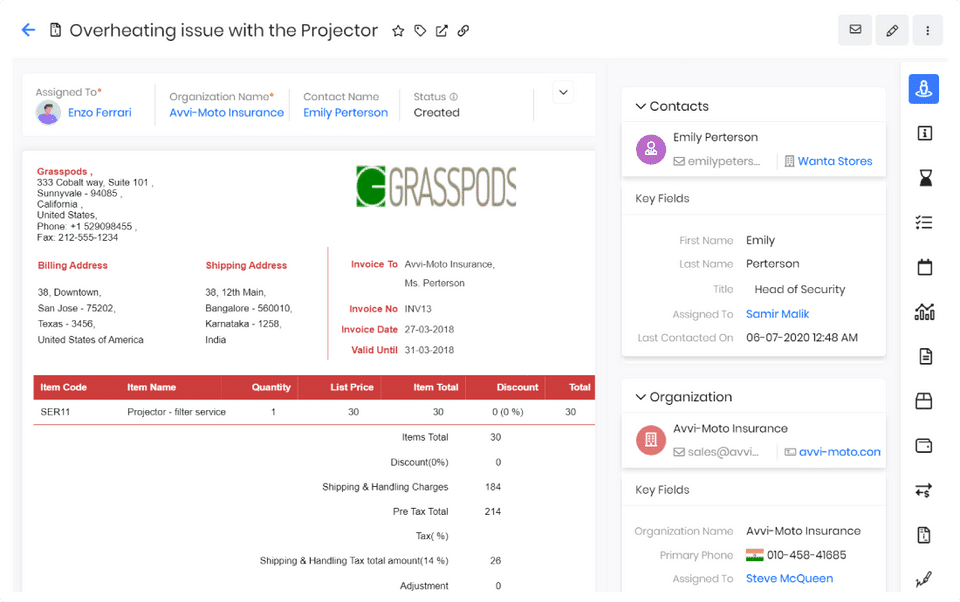Open the tag icon next to title
The height and width of the screenshot is (602, 960).
(x=420, y=31)
